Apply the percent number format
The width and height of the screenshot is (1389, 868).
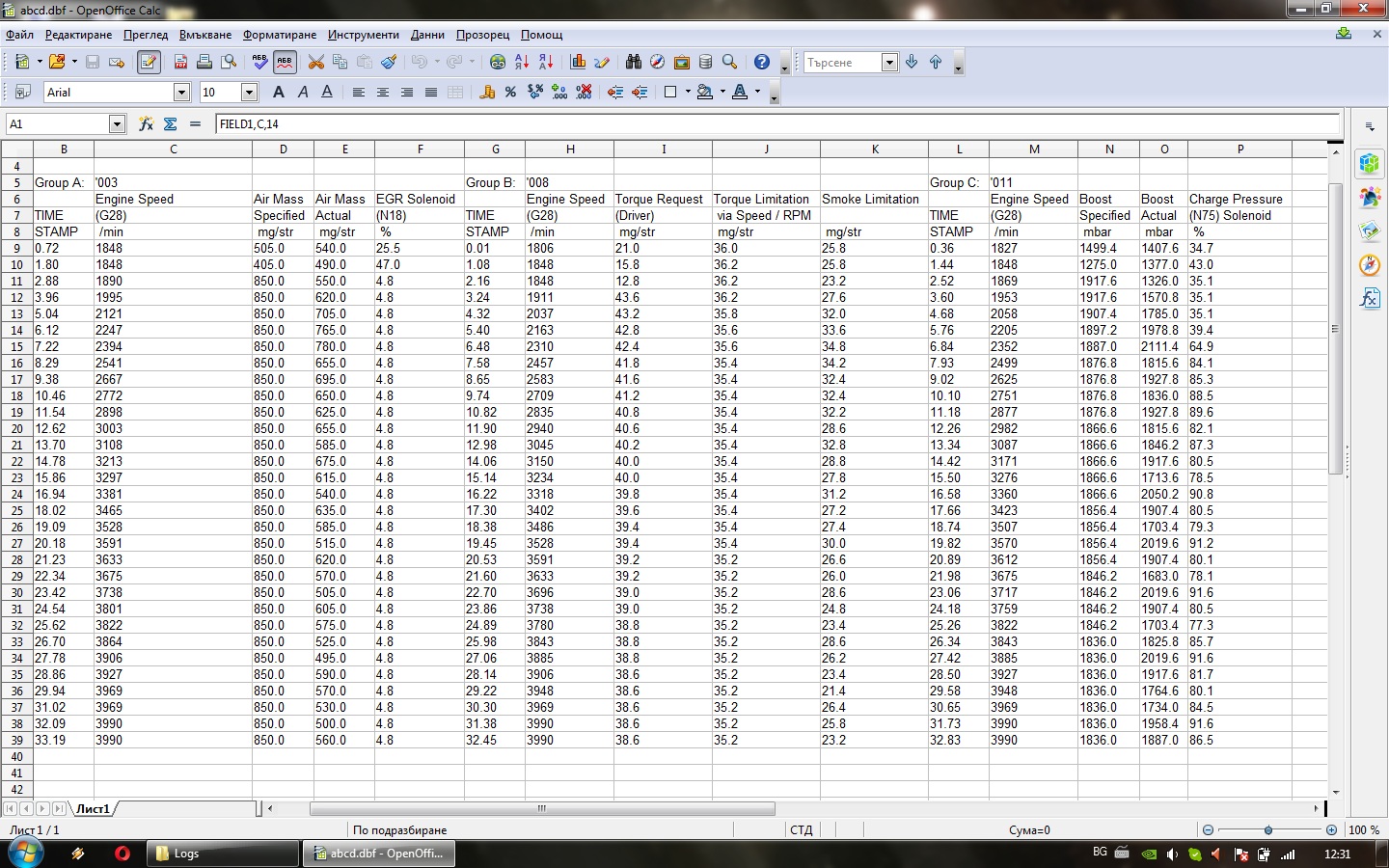click(x=510, y=93)
